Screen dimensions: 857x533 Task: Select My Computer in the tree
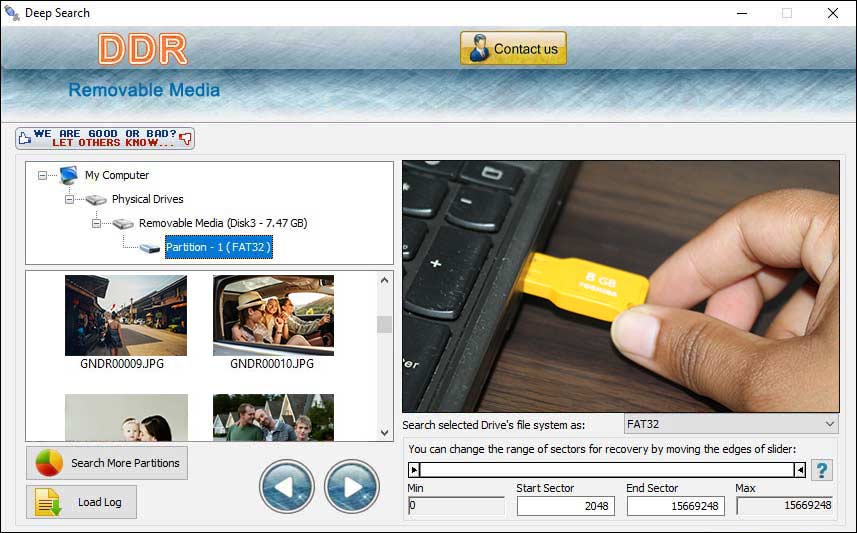pyautogui.click(x=116, y=175)
